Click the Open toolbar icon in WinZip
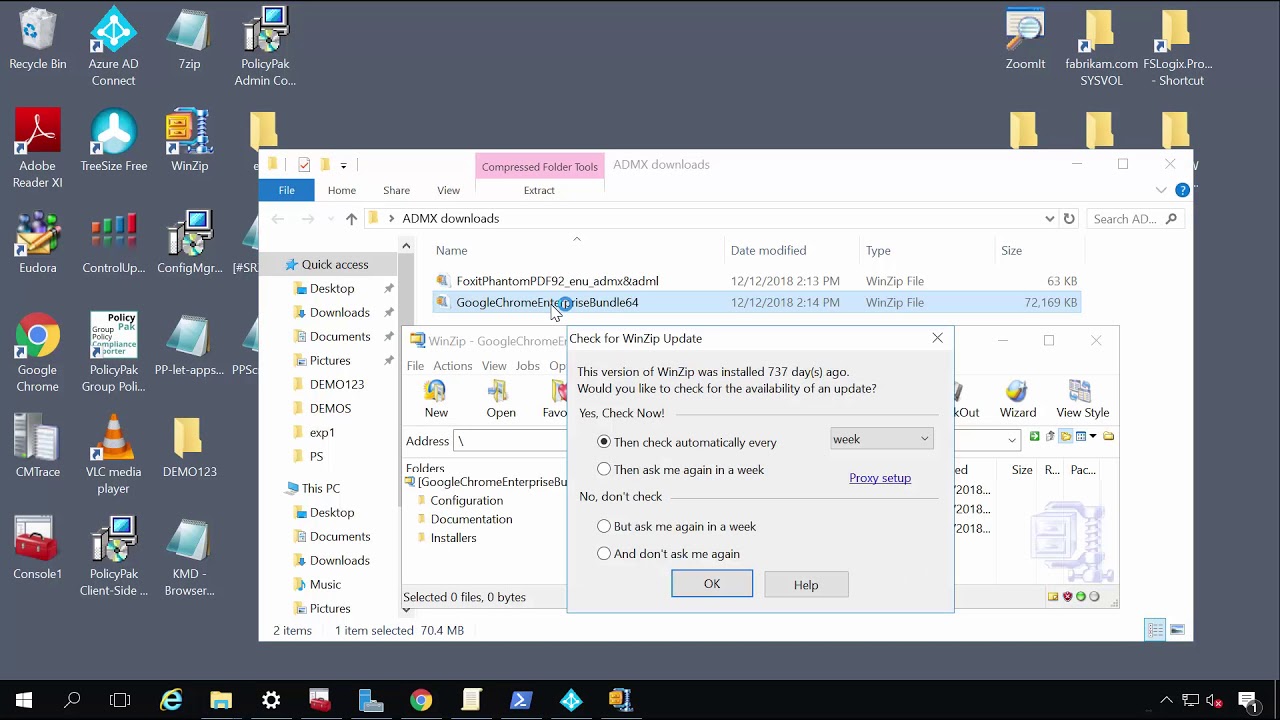Screen dimensions: 1280x720 tap(501, 400)
